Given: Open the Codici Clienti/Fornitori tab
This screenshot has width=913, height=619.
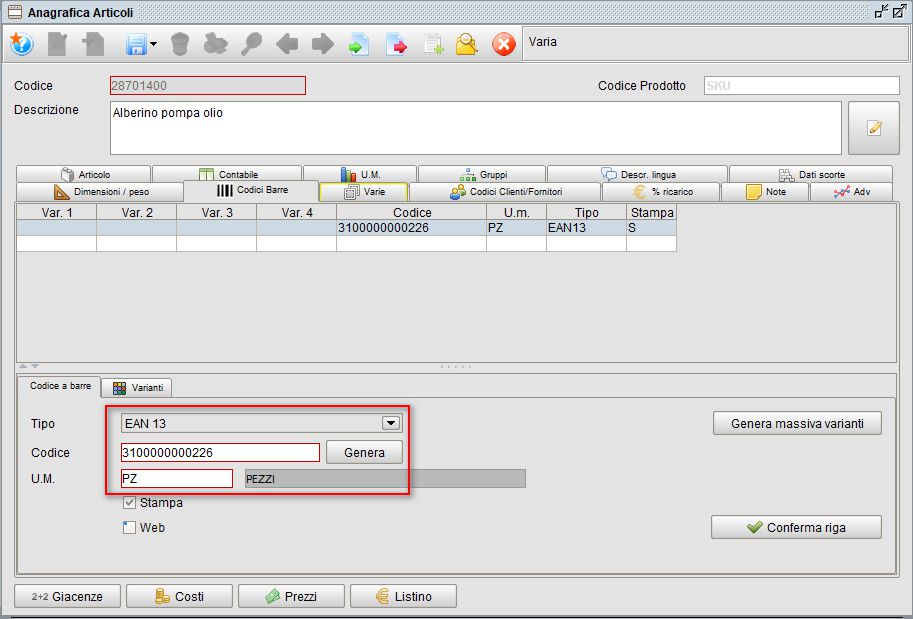Looking at the screenshot, I should click(505, 192).
